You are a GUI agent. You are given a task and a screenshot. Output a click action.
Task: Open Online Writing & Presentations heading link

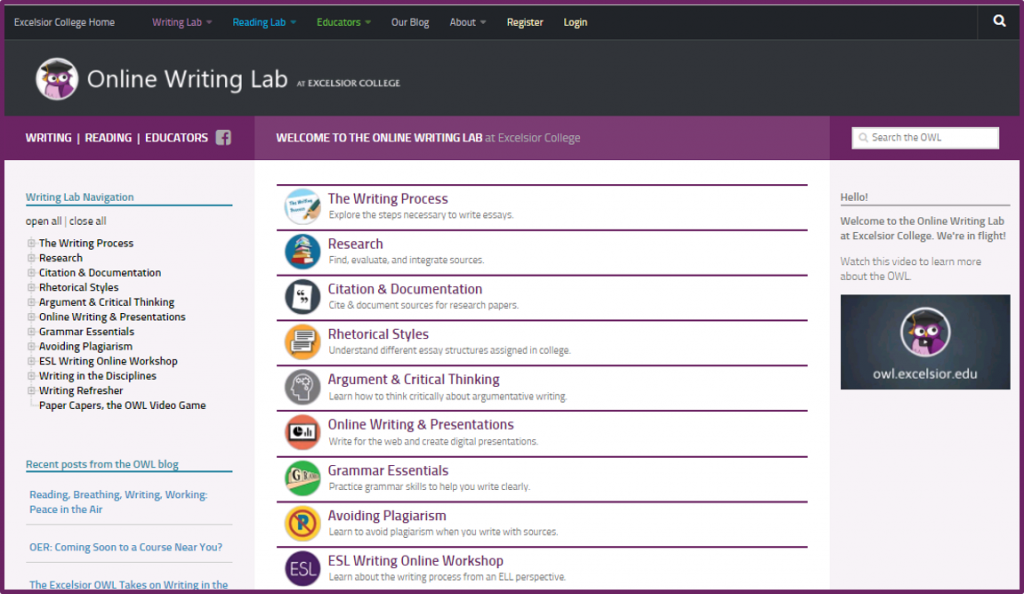[x=421, y=424]
